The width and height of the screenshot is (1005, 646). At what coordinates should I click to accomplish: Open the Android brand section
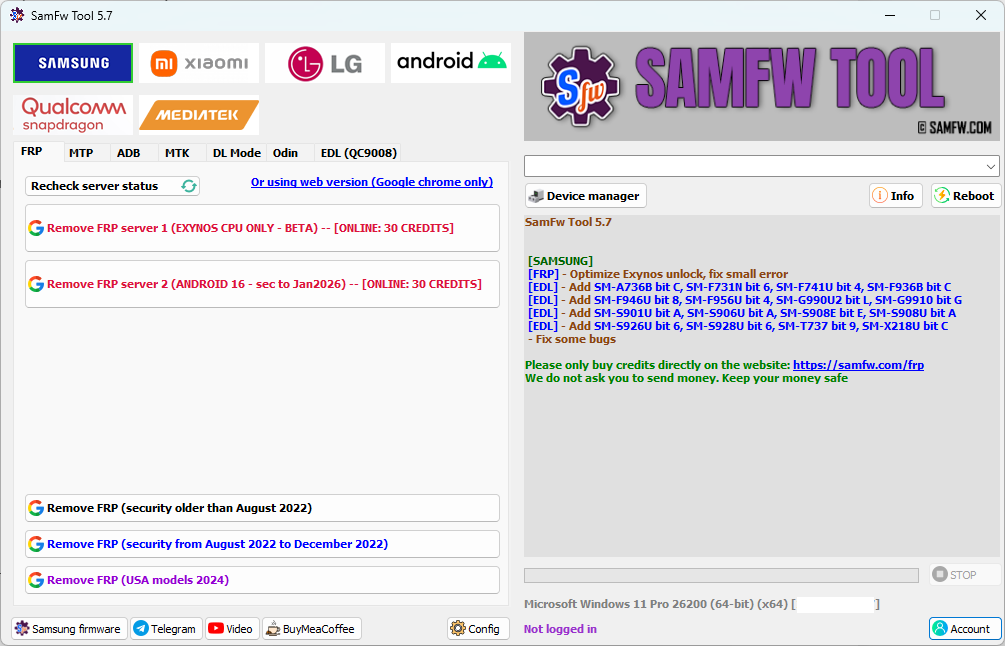click(x=451, y=63)
